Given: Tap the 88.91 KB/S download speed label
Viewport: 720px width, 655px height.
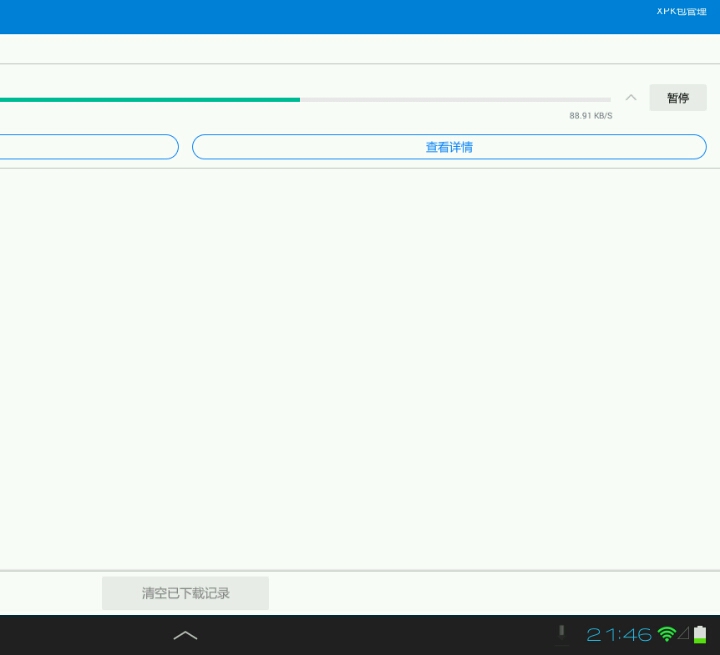Looking at the screenshot, I should [x=590, y=116].
